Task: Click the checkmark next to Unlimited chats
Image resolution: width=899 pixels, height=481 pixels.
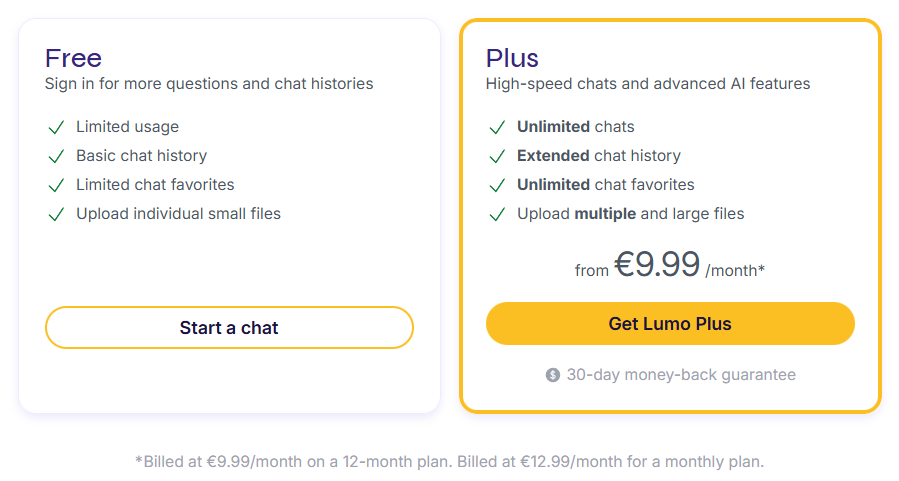Action: click(497, 127)
